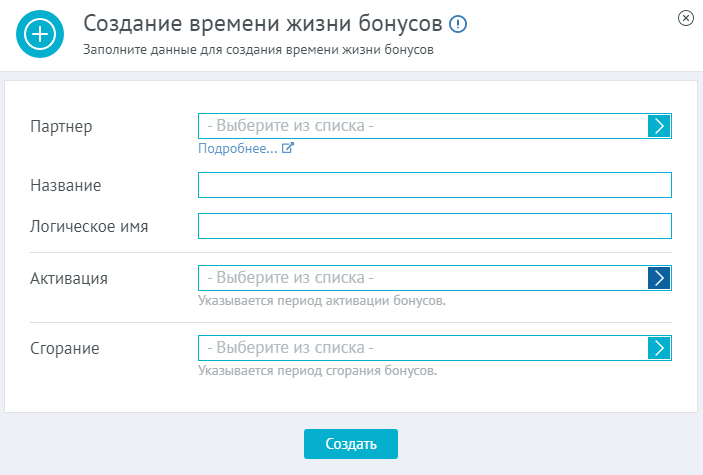Focus the Логическое имя text field
This screenshot has height=475, width=703.
click(434, 226)
